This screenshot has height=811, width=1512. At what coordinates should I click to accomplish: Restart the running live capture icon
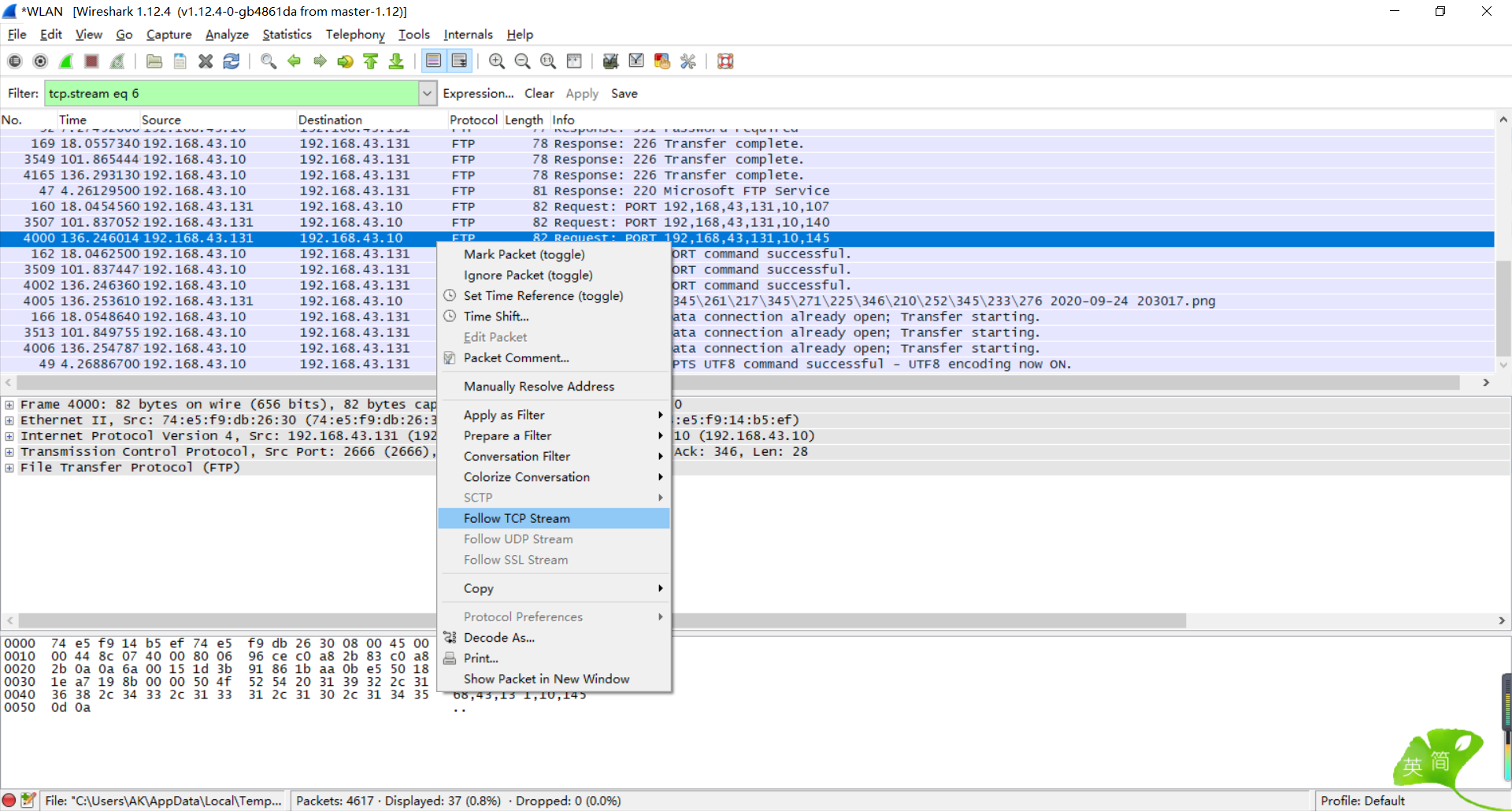tap(117, 61)
